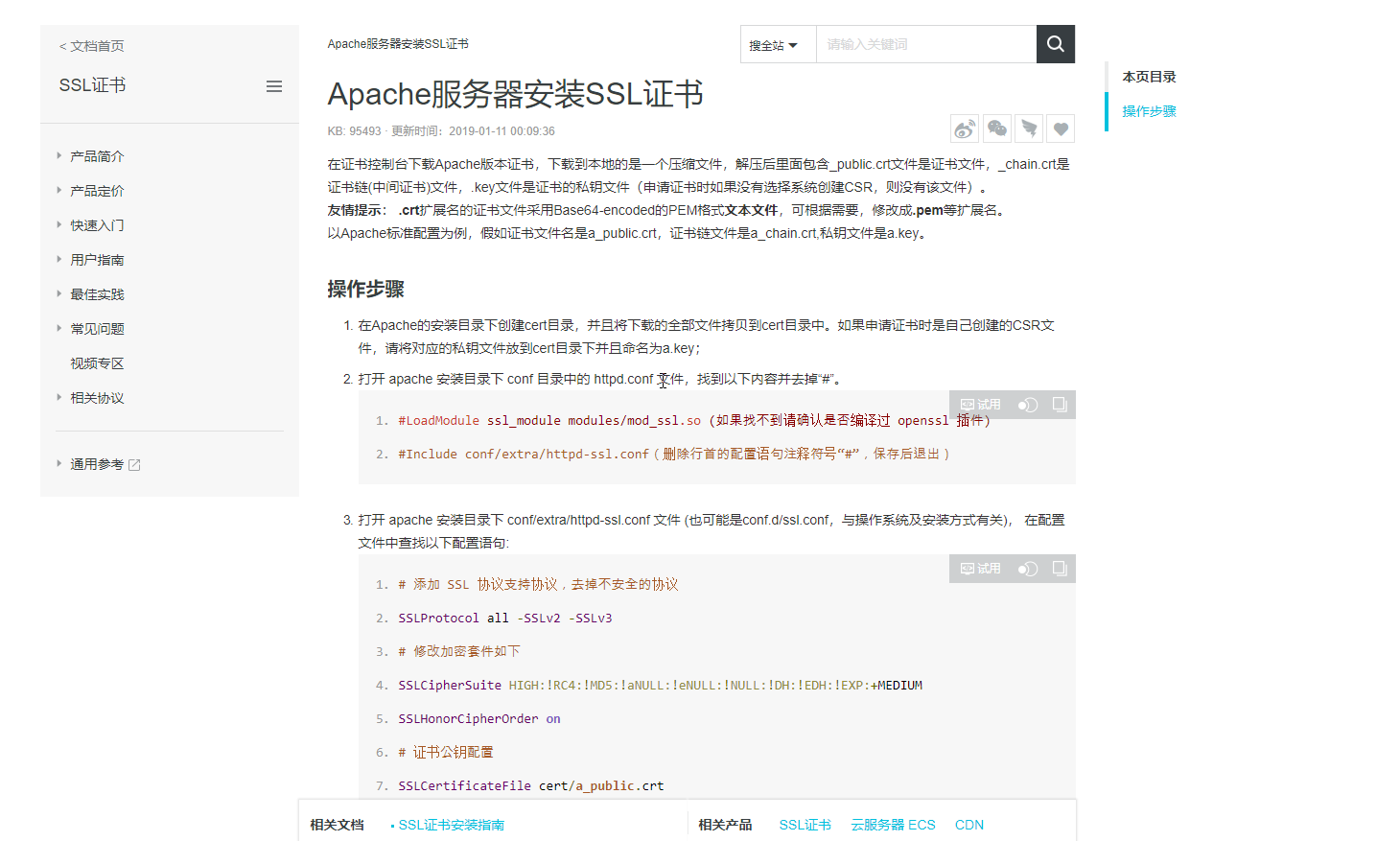The image size is (1400, 841).
Task: Click the KB: 95493 label
Action: (354, 131)
